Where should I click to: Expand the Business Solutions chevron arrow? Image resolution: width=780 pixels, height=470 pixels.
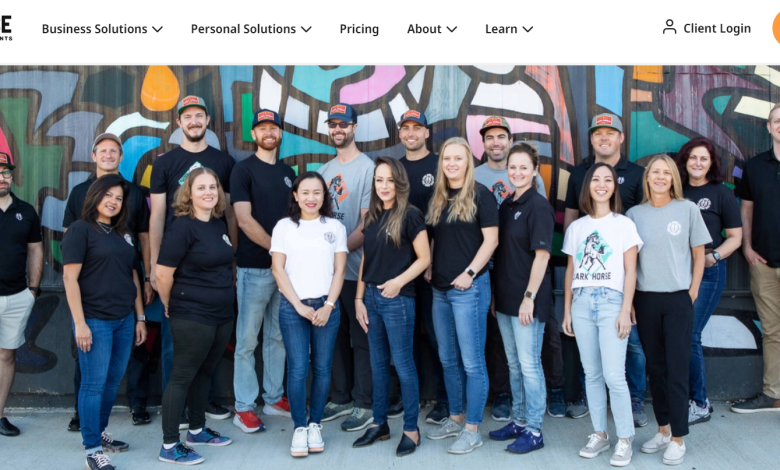pos(158,29)
